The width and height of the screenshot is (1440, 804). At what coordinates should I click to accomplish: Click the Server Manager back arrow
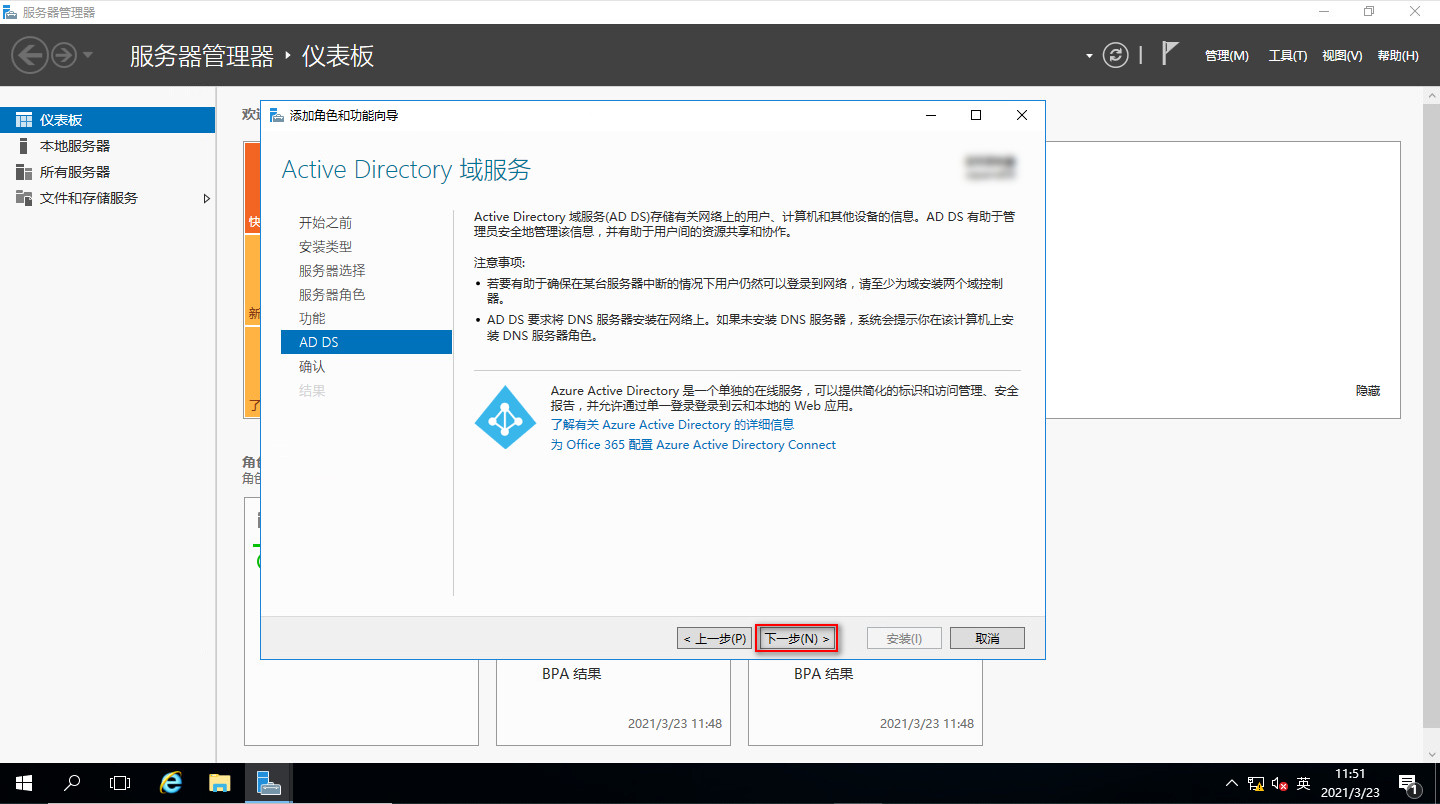click(x=31, y=54)
